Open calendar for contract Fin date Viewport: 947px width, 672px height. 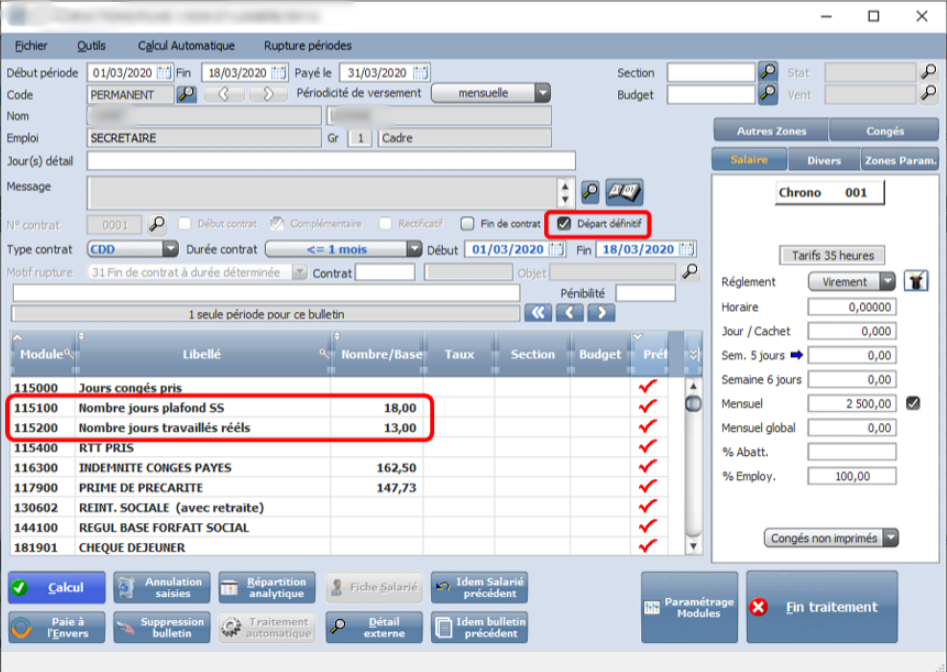pos(686,249)
